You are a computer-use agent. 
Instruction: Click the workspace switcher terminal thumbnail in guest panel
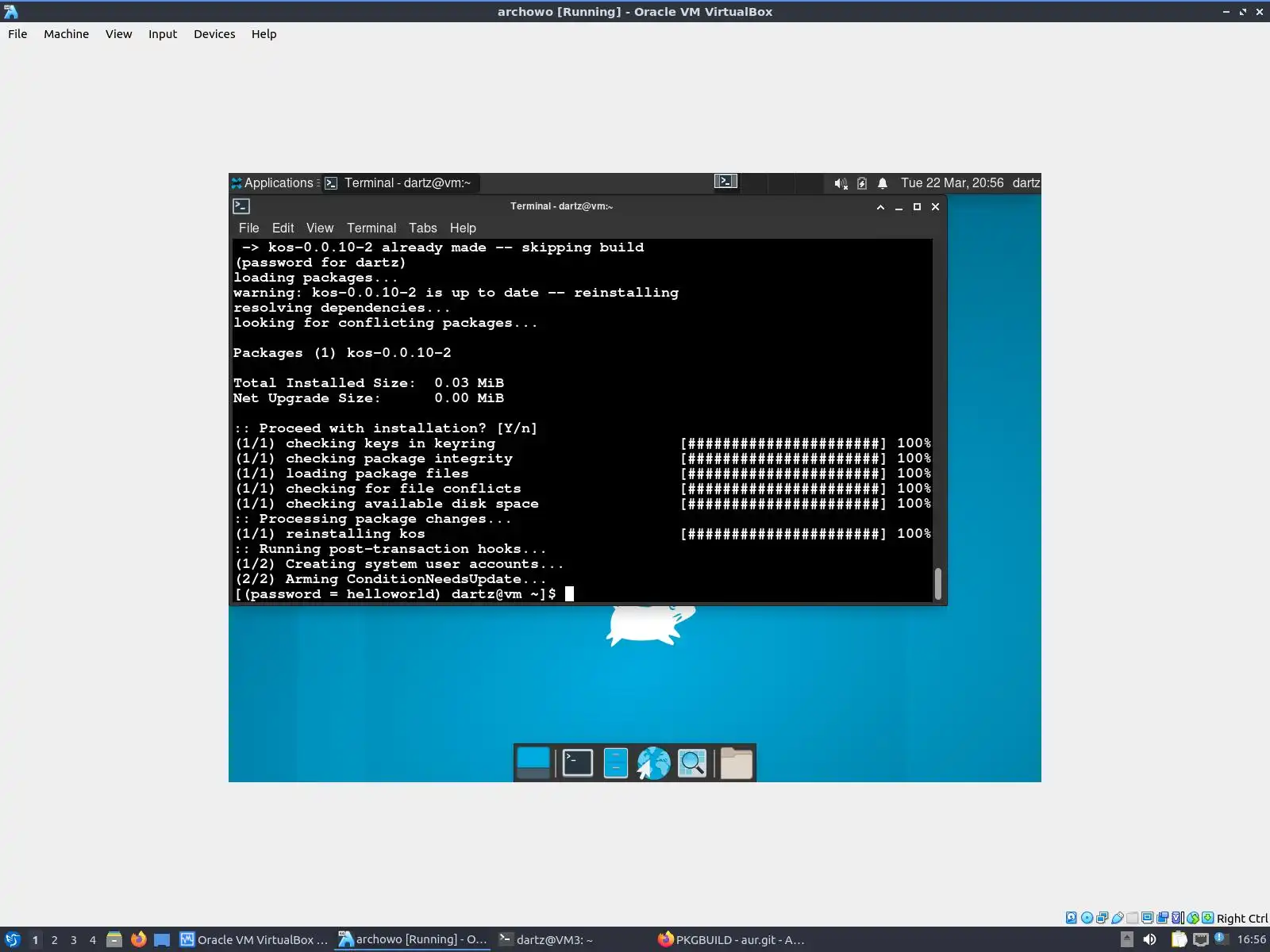point(726,182)
